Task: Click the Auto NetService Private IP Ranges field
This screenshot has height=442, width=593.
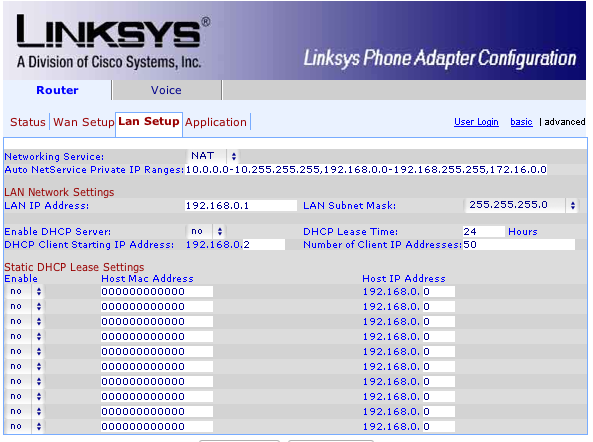Action: 366,169
